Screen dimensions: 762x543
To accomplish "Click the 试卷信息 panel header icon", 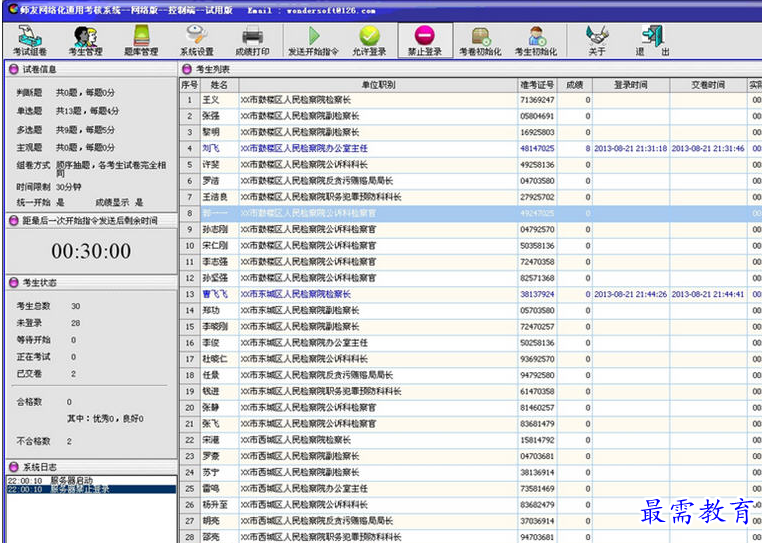I will (14, 69).
